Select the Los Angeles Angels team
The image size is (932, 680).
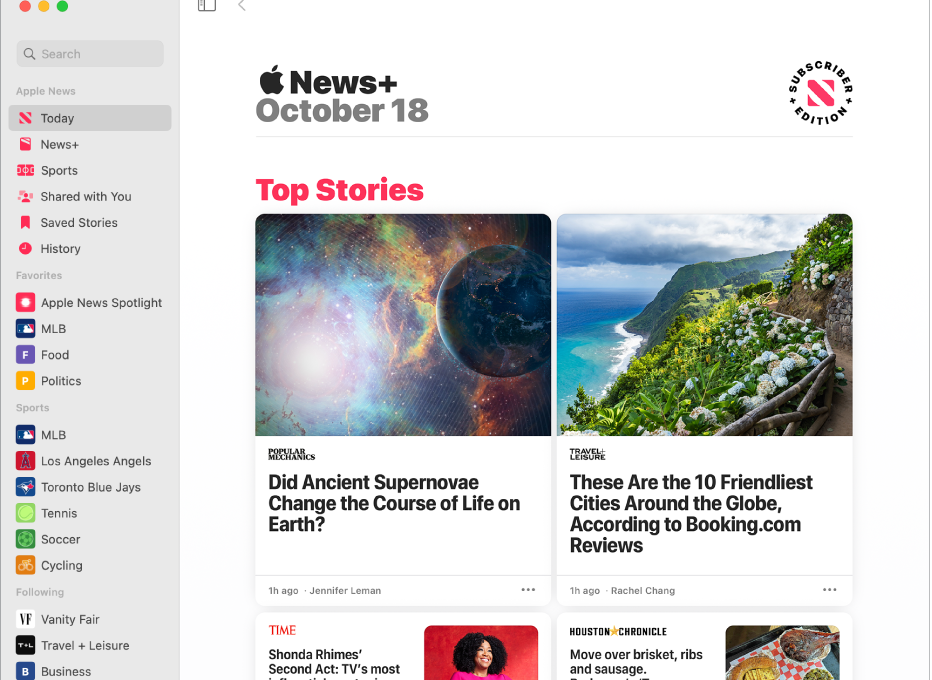click(90, 461)
